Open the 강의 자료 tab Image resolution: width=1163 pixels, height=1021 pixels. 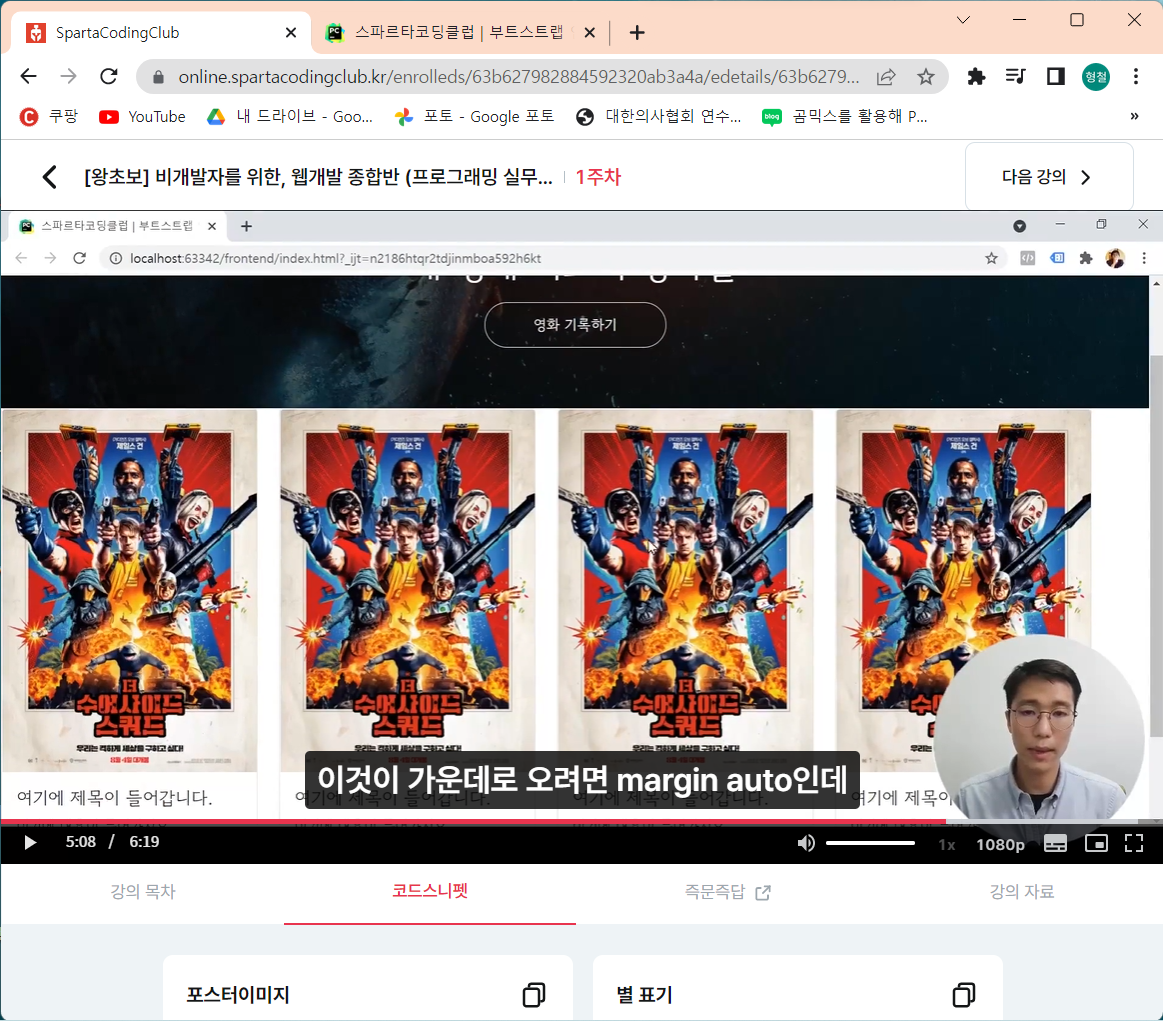[1021, 891]
